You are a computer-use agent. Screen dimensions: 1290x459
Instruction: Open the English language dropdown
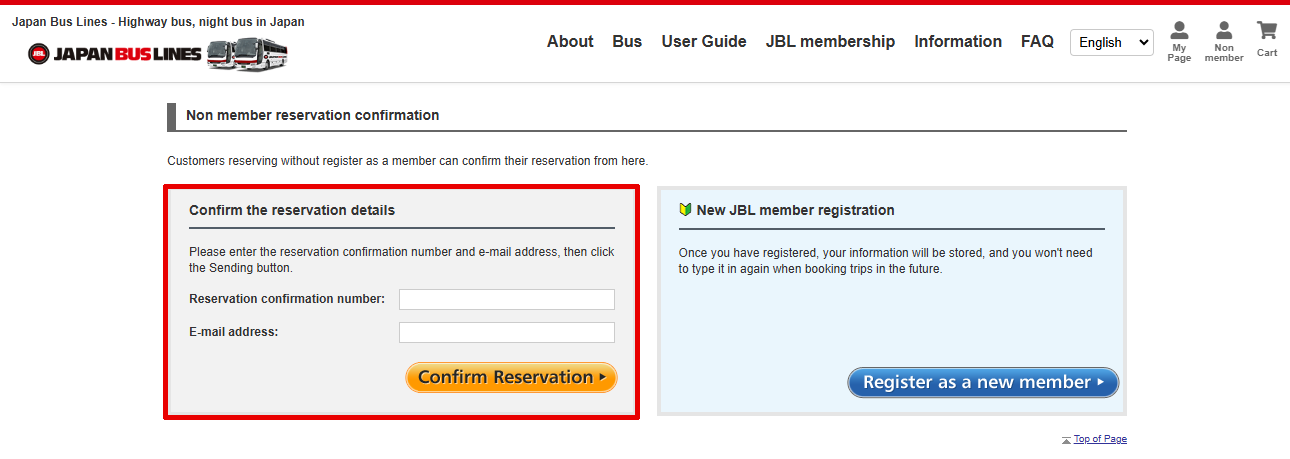pyautogui.click(x=1111, y=42)
